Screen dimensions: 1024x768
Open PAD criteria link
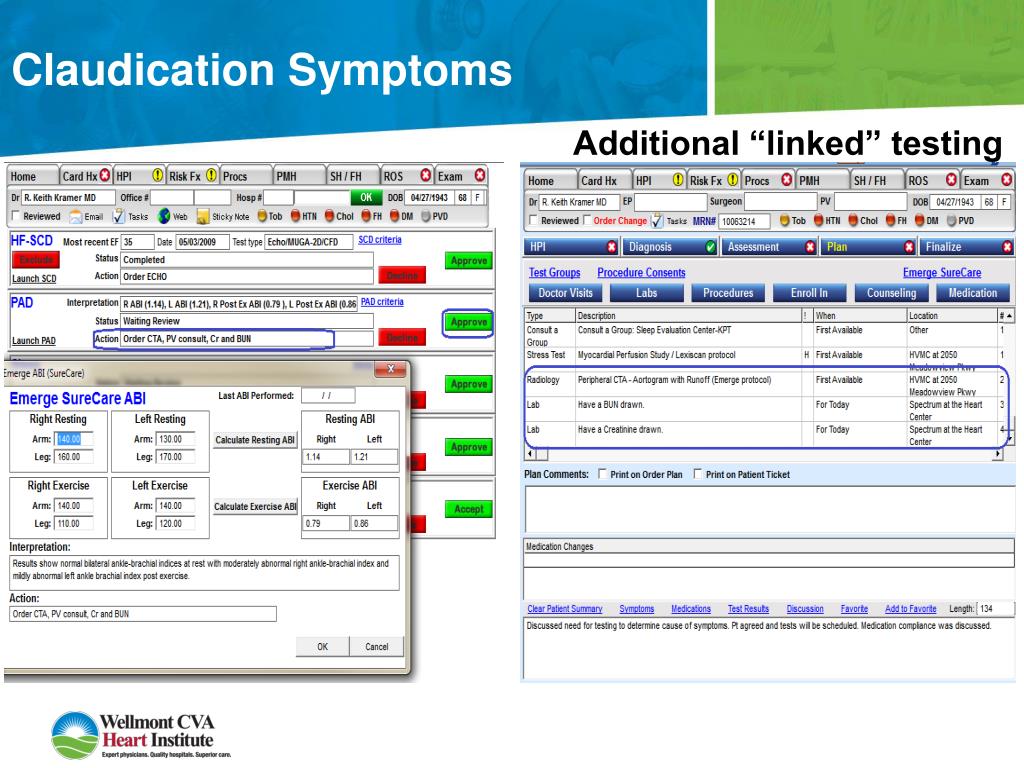point(382,302)
